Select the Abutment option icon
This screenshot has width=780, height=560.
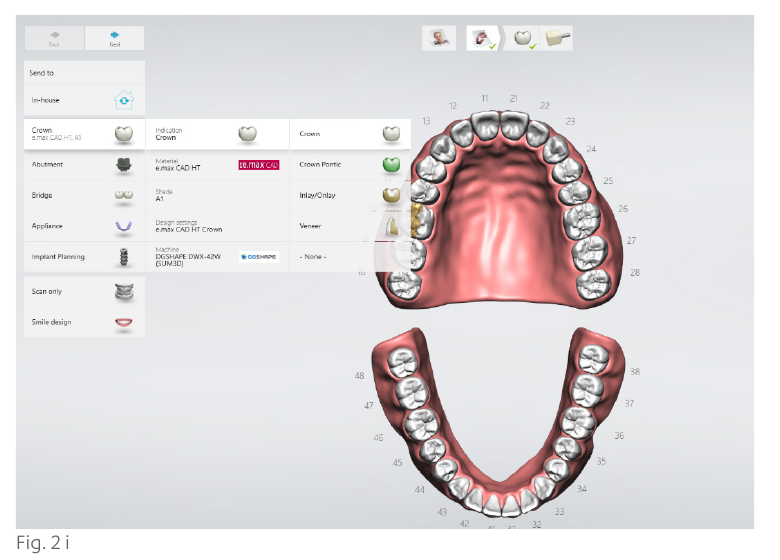pyautogui.click(x=123, y=165)
